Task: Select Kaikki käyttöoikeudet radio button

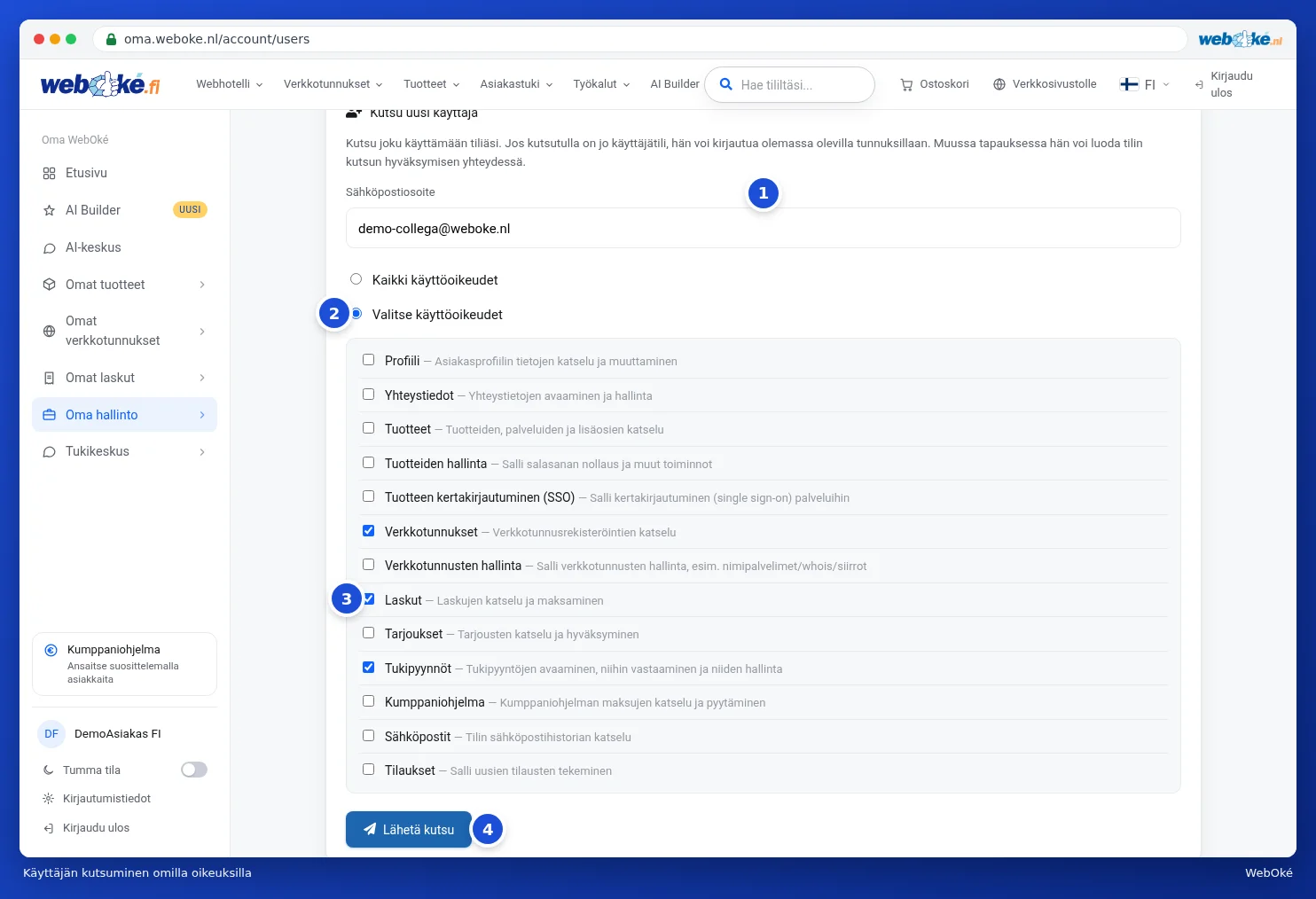Action: (356, 279)
